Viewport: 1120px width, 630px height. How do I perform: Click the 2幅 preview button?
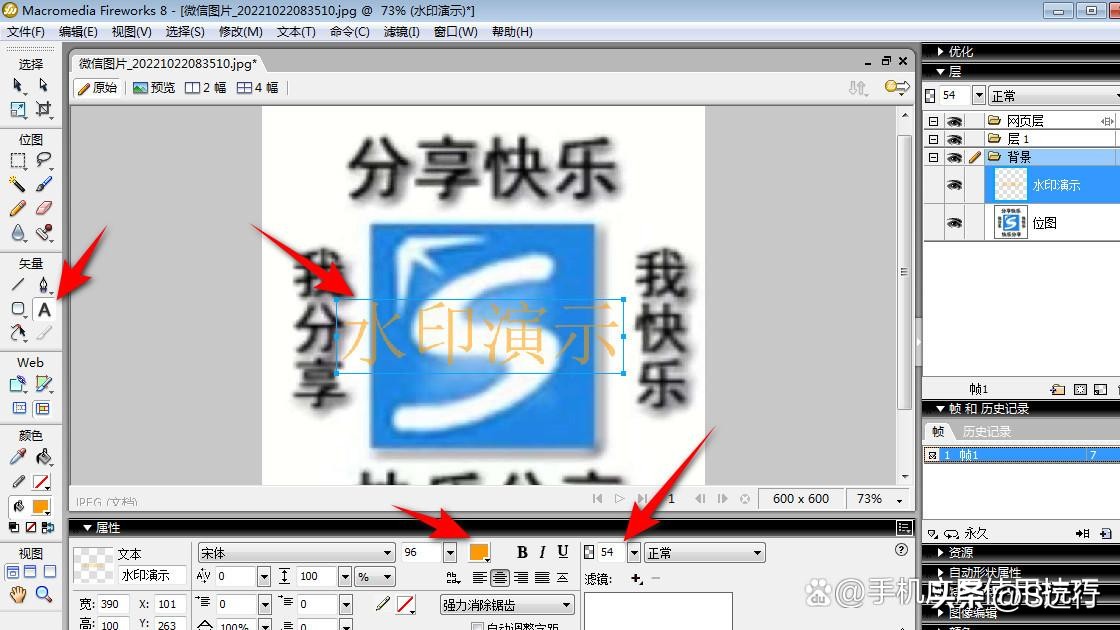coord(207,87)
